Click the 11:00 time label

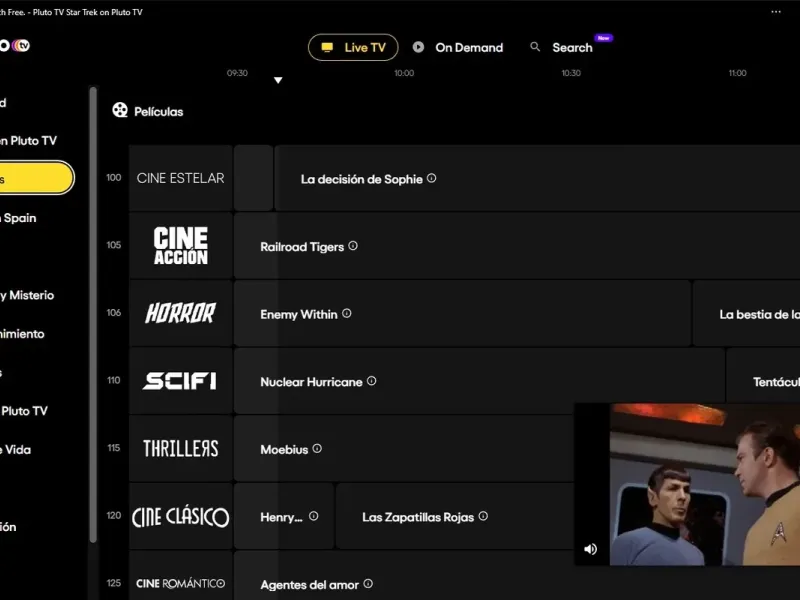coord(737,73)
